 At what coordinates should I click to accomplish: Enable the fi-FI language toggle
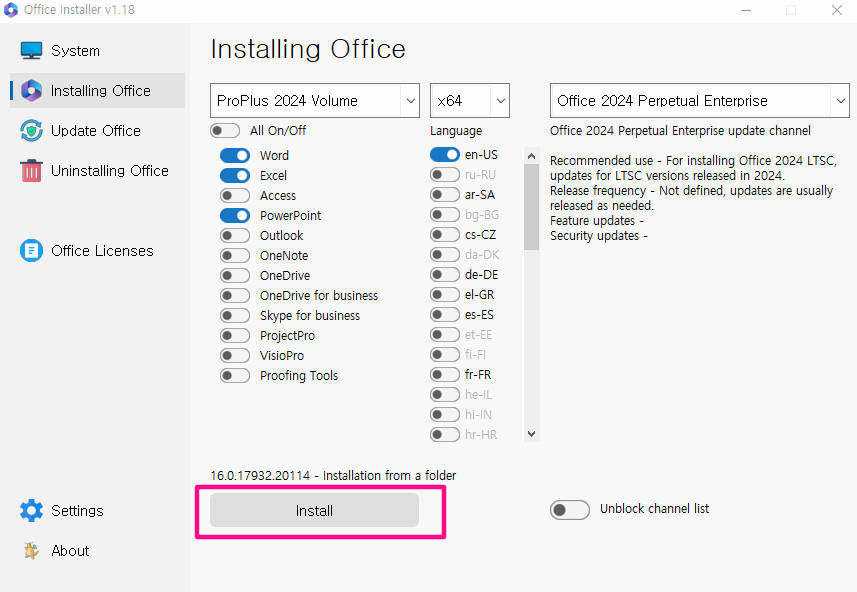(x=445, y=355)
